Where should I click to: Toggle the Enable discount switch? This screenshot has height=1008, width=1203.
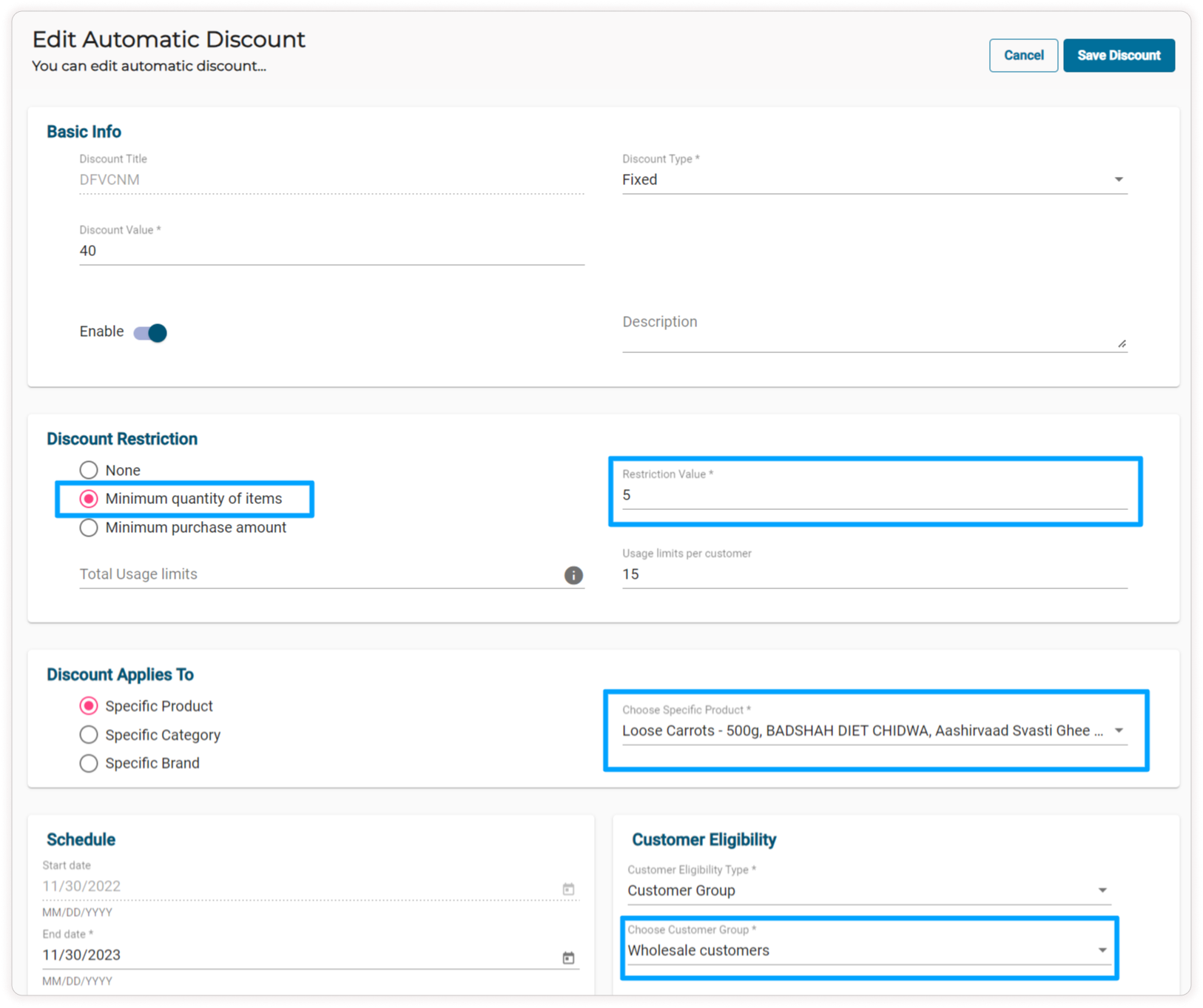coord(151,333)
